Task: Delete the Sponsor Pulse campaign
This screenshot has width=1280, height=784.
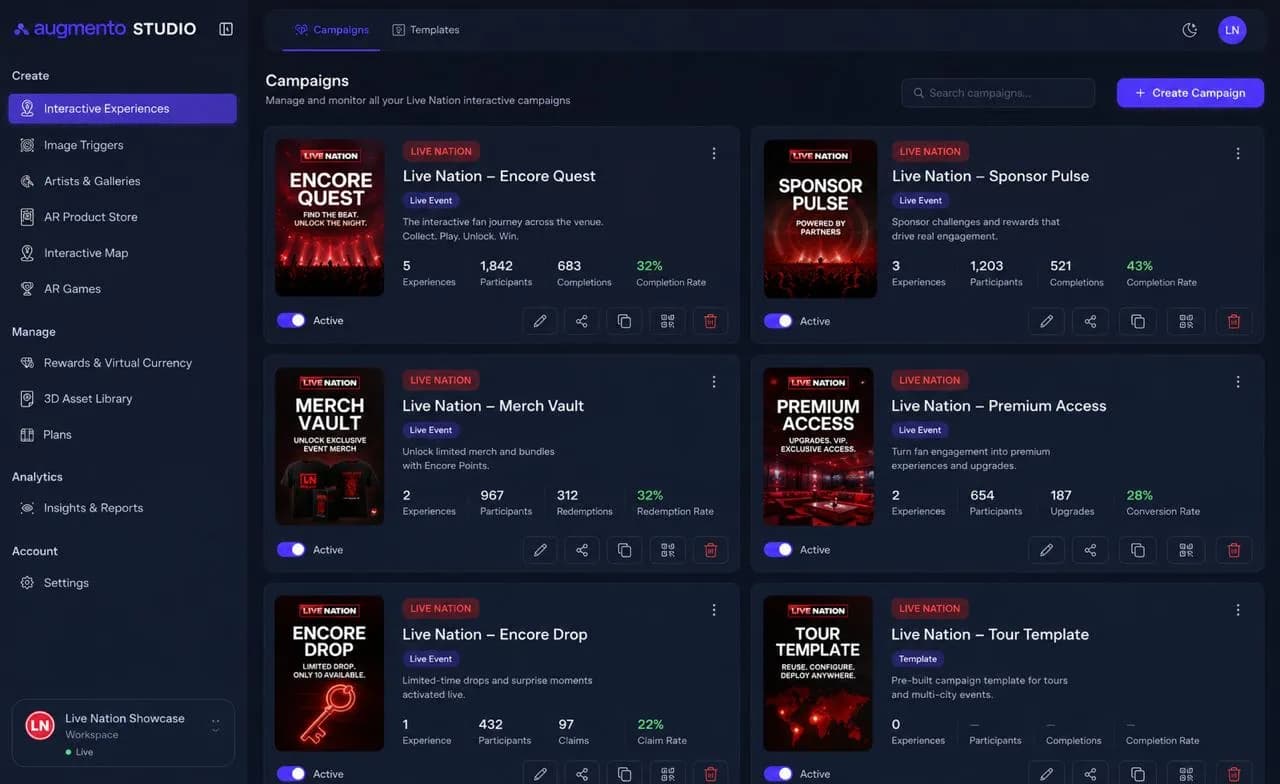Action: 1234,321
